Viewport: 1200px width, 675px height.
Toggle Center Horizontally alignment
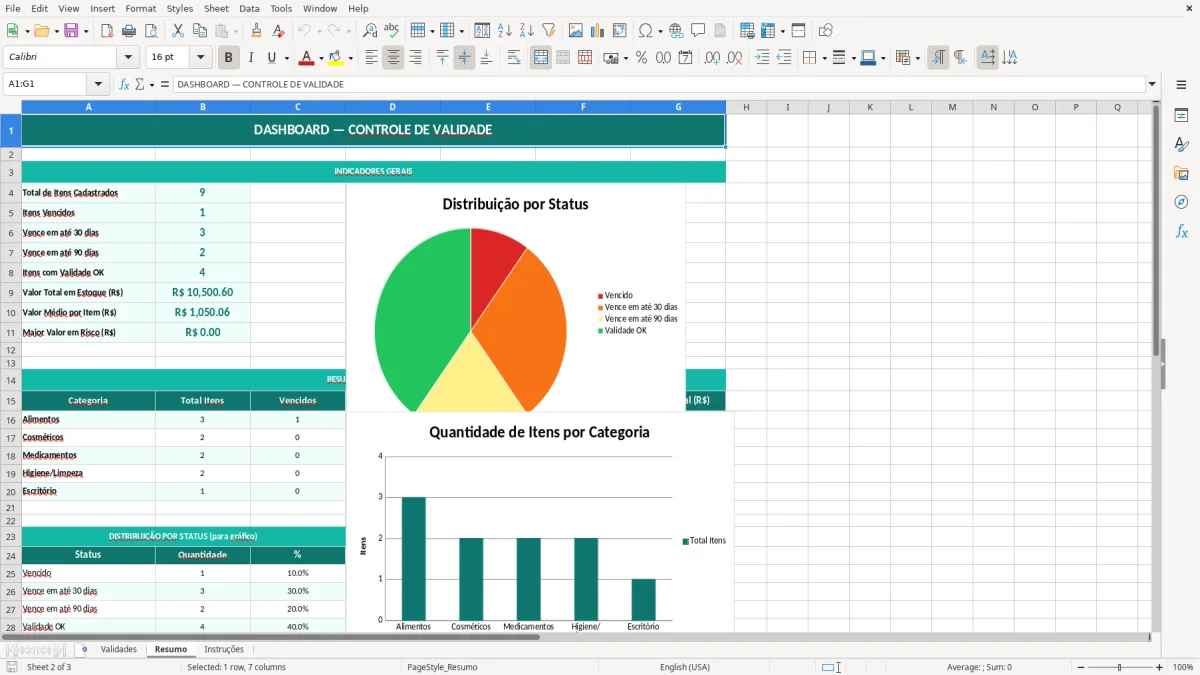pyautogui.click(x=393, y=58)
